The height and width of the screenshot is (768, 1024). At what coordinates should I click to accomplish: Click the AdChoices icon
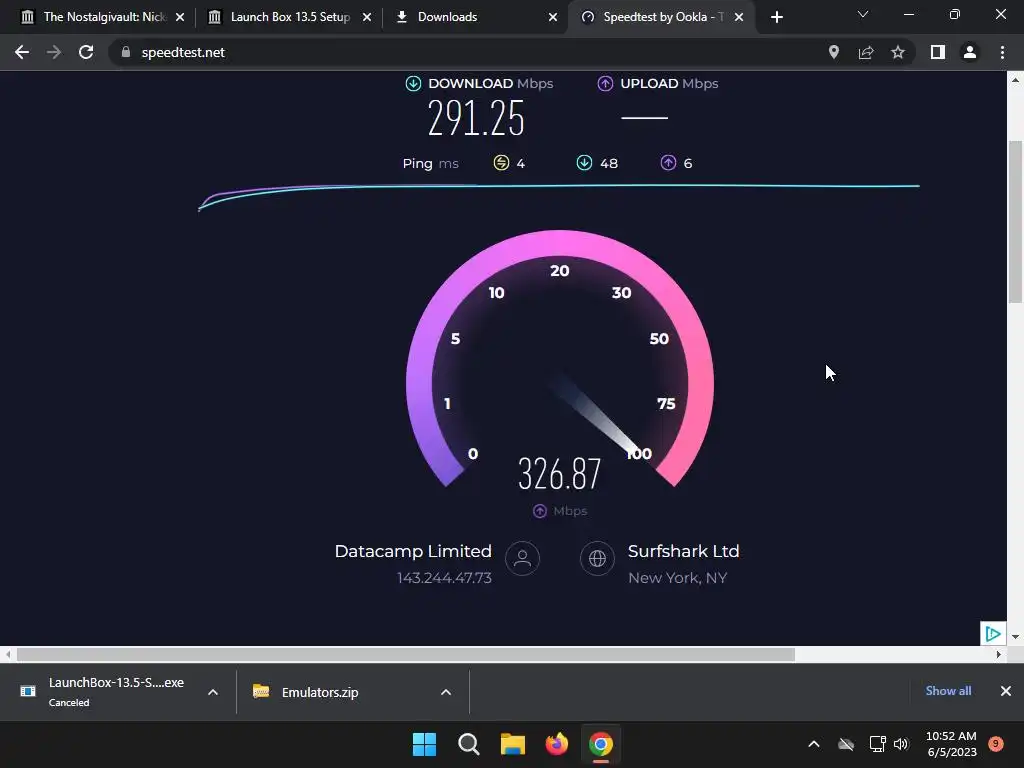(993, 633)
